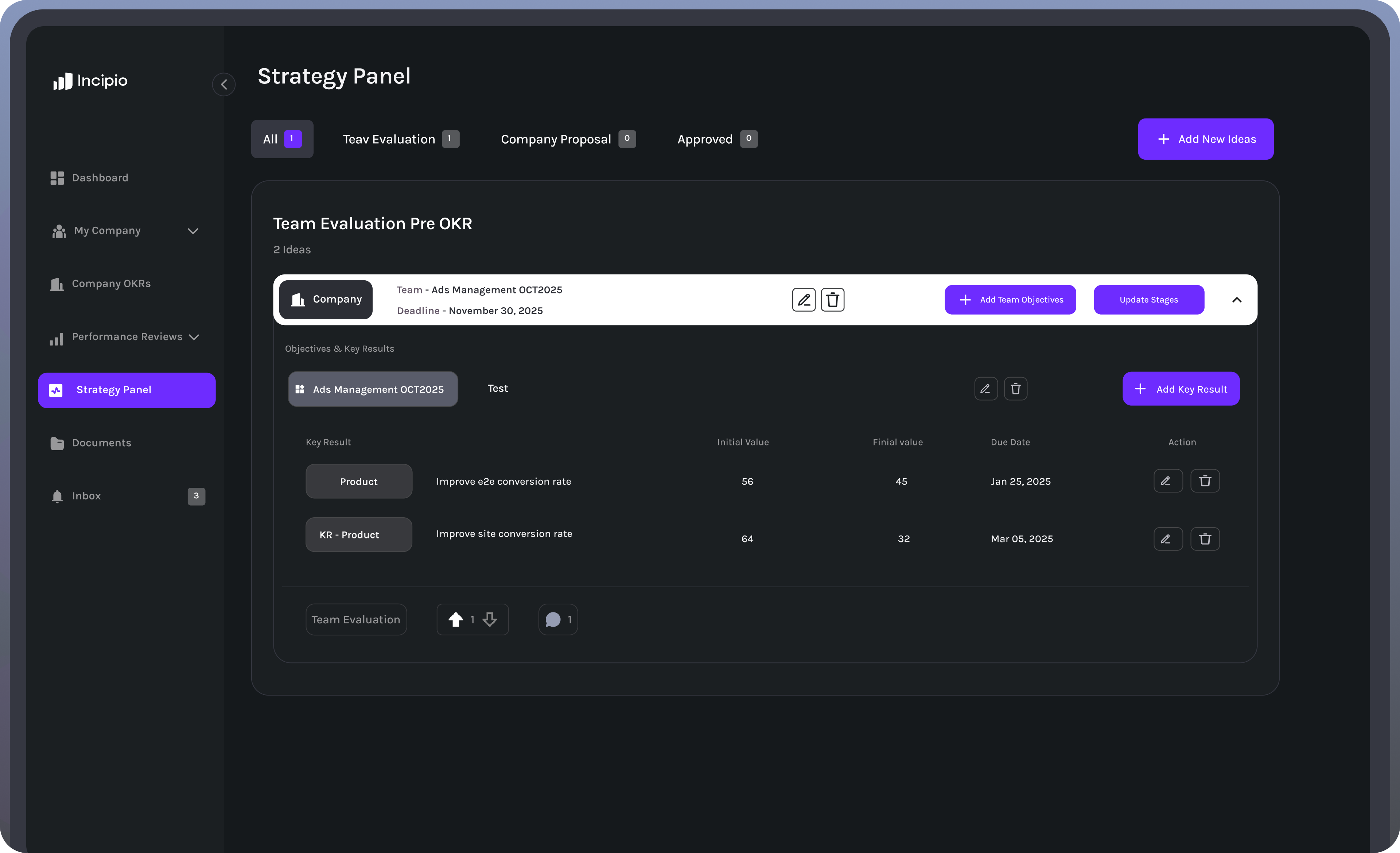Open Inbox from the sidebar bell
1400x853 pixels.
pyautogui.click(x=57, y=496)
